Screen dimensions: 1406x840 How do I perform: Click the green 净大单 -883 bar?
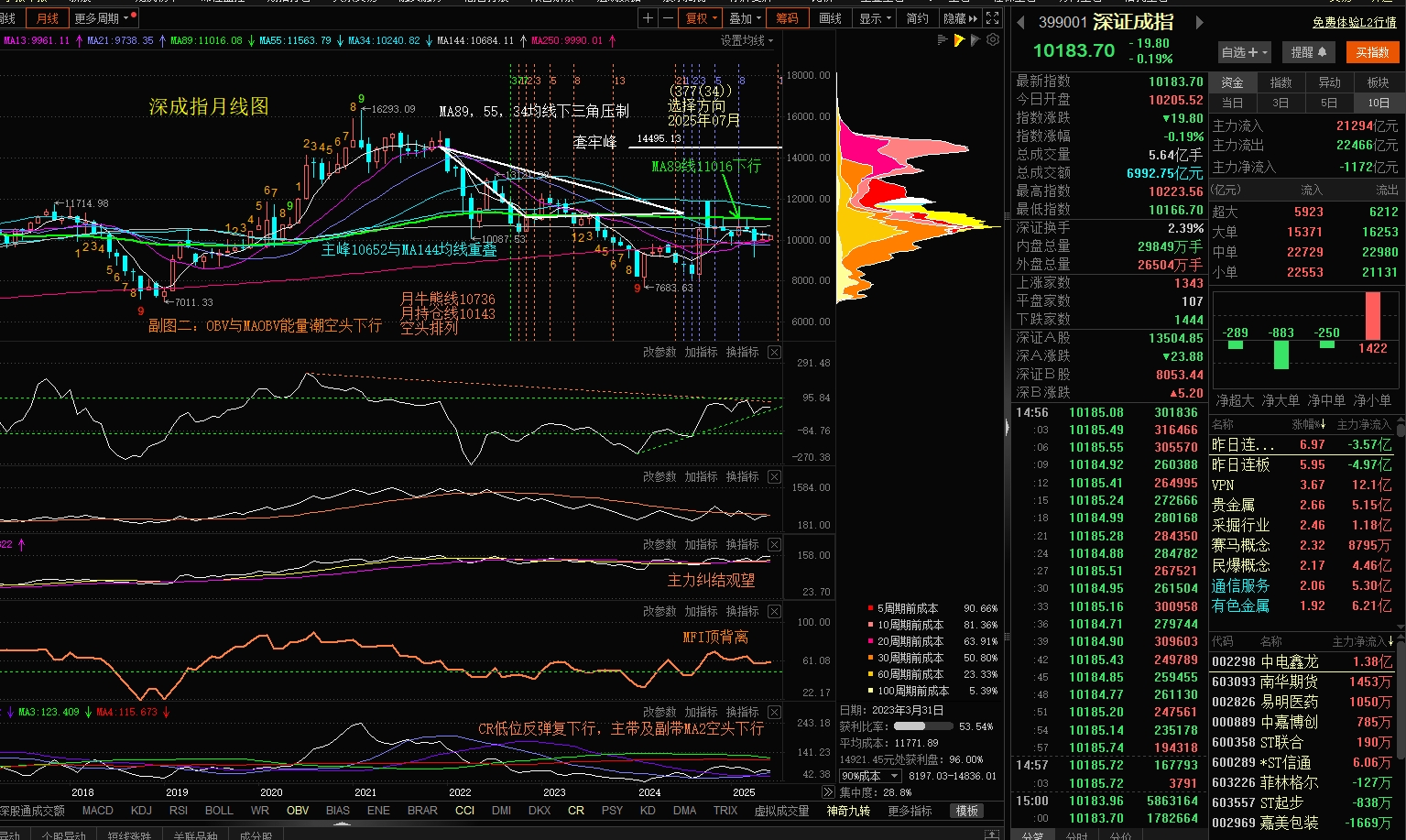(x=1281, y=355)
